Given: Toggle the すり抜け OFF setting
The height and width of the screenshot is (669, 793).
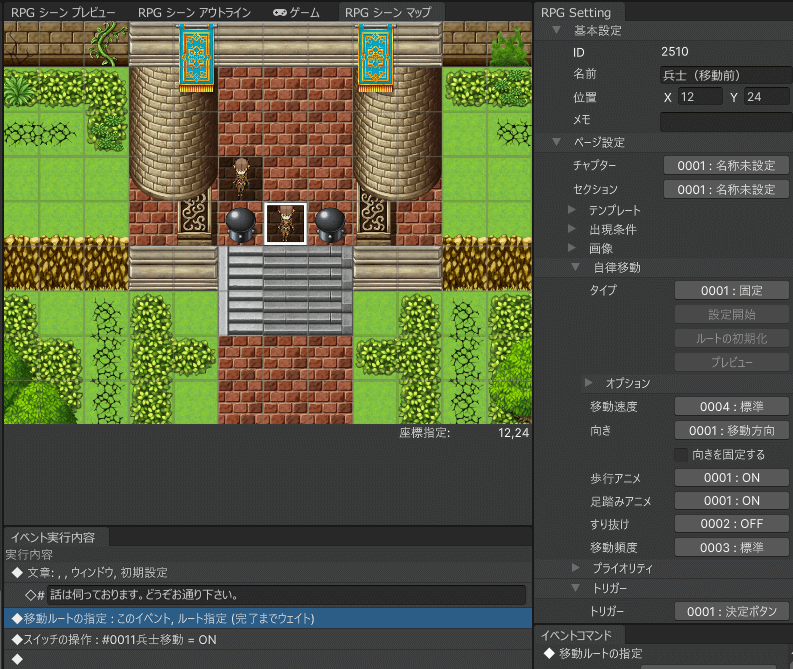Looking at the screenshot, I should click(732, 524).
